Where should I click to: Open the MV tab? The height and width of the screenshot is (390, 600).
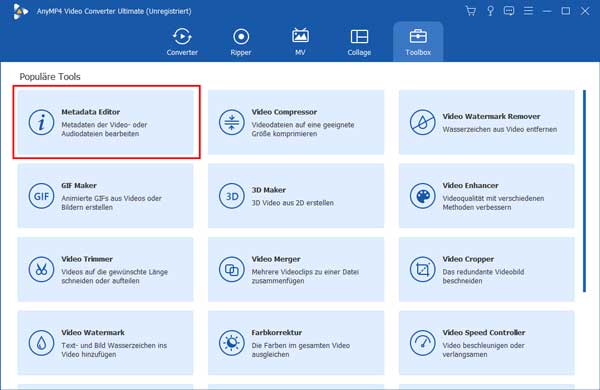click(x=300, y=42)
